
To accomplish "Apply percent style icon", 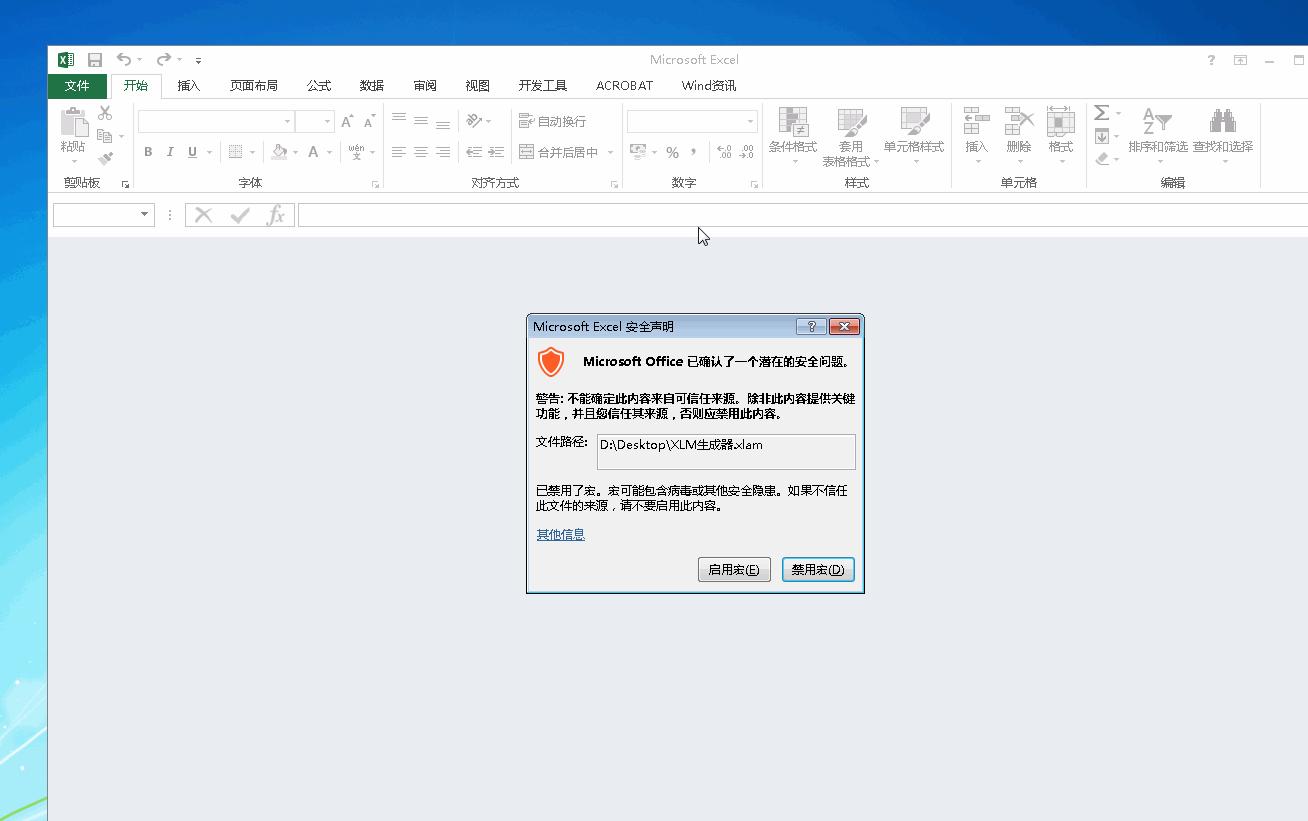I will coord(672,152).
